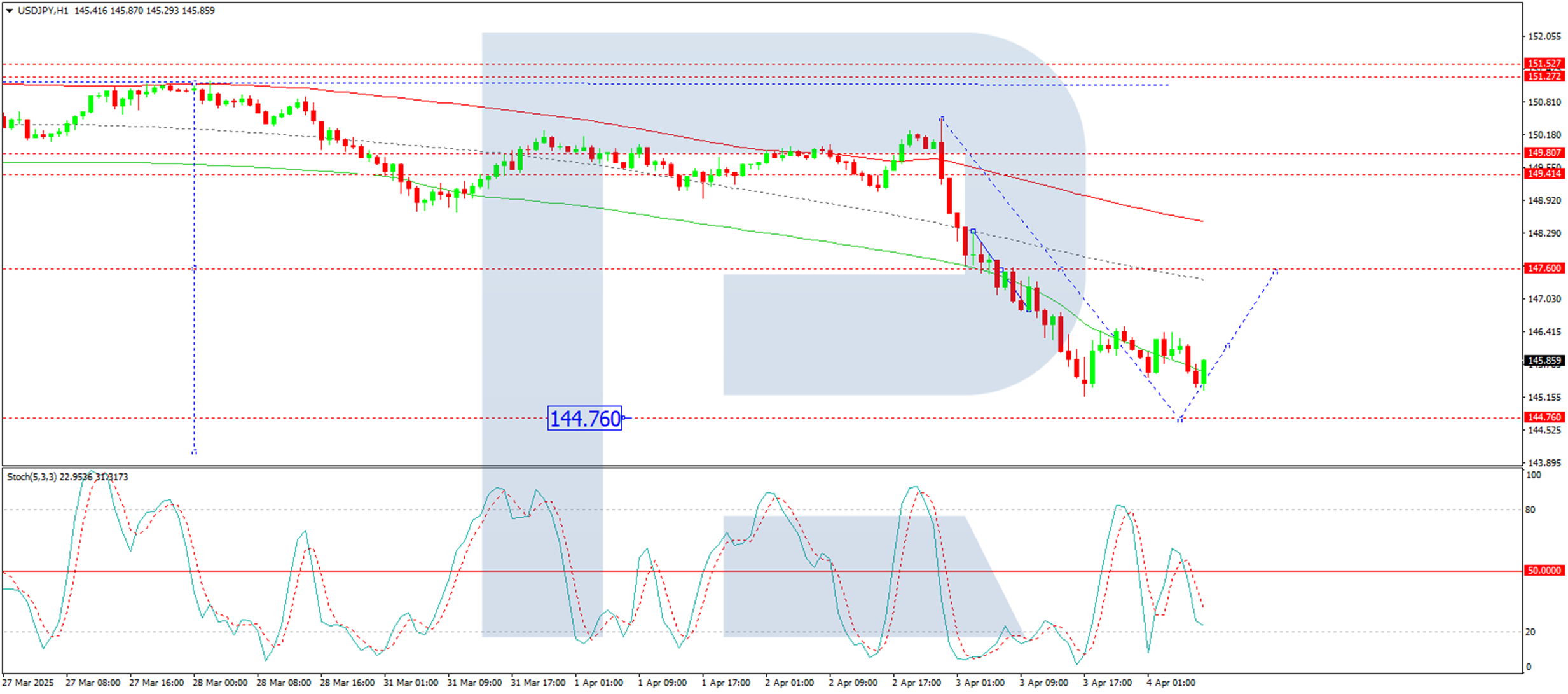Click the 152.055 price scale value

point(1544,37)
